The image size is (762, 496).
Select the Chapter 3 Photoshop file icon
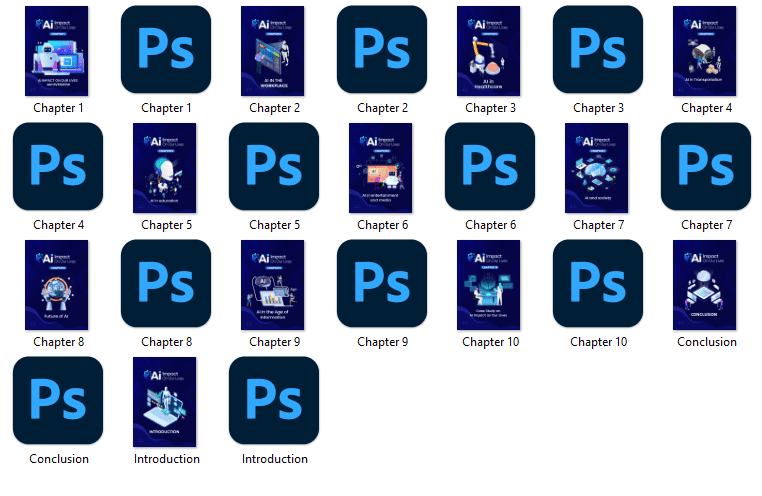tap(598, 50)
